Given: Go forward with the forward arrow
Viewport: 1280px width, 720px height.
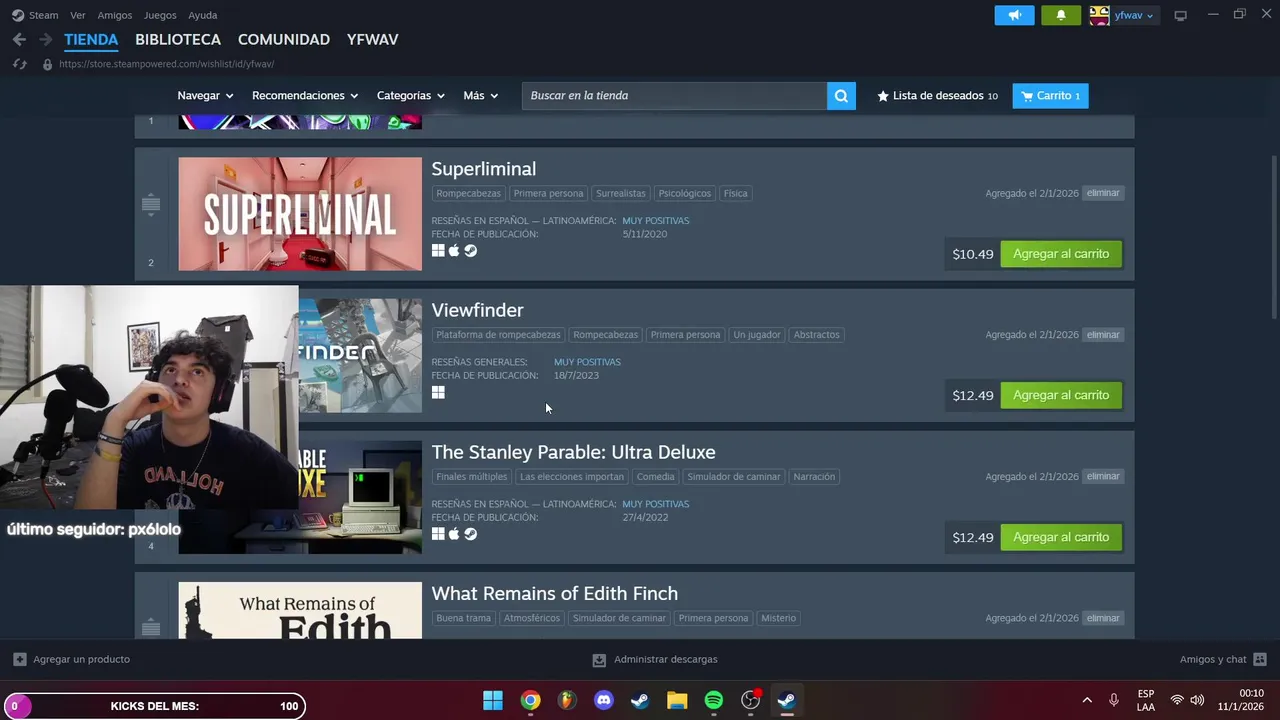Looking at the screenshot, I should point(45,40).
